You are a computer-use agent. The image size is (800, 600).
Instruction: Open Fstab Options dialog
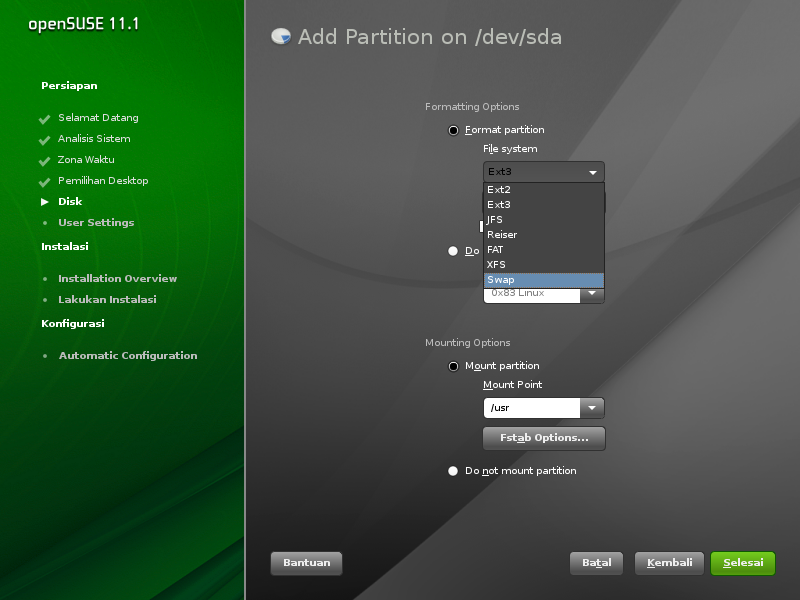[x=544, y=438]
